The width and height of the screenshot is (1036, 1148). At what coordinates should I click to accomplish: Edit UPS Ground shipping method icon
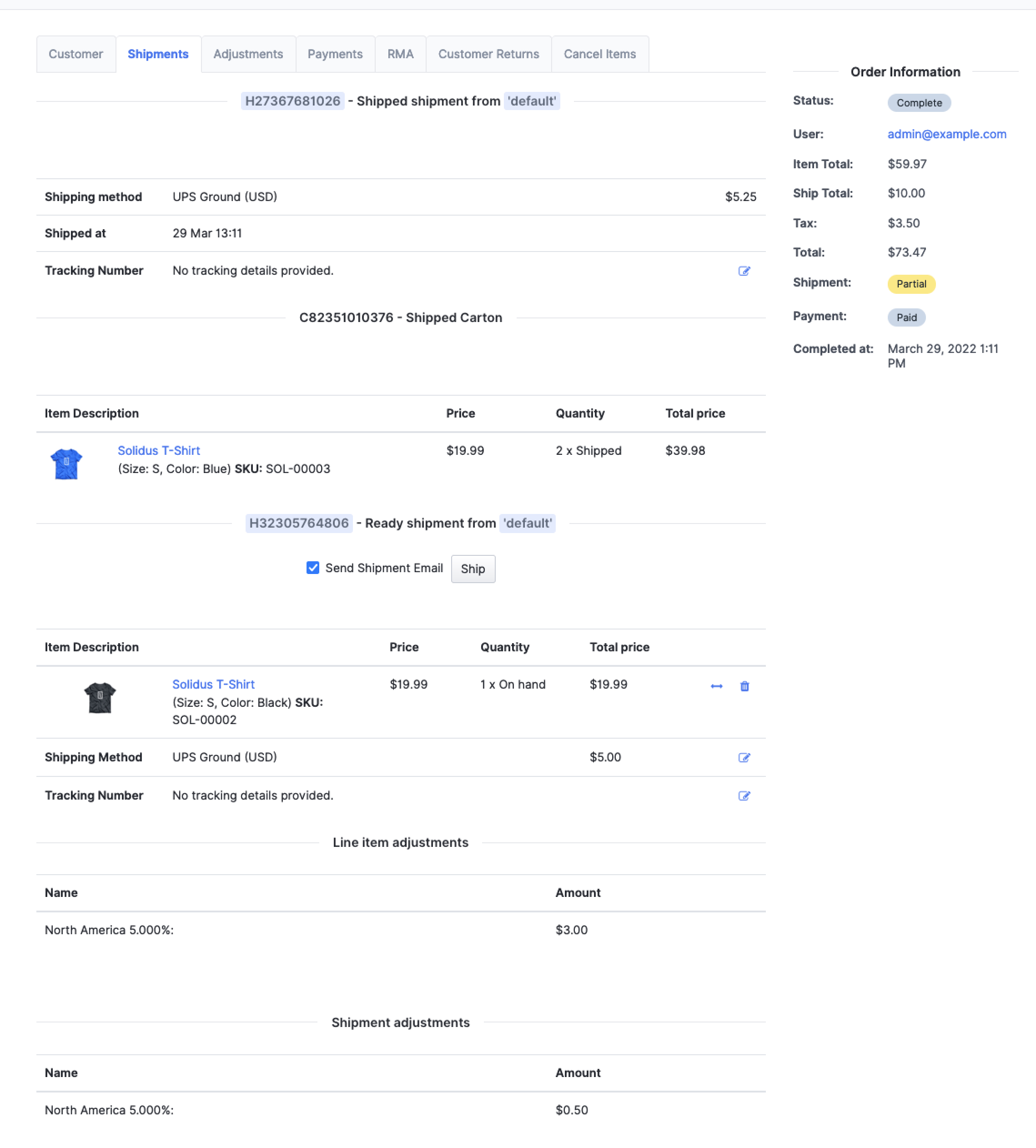[744, 758]
